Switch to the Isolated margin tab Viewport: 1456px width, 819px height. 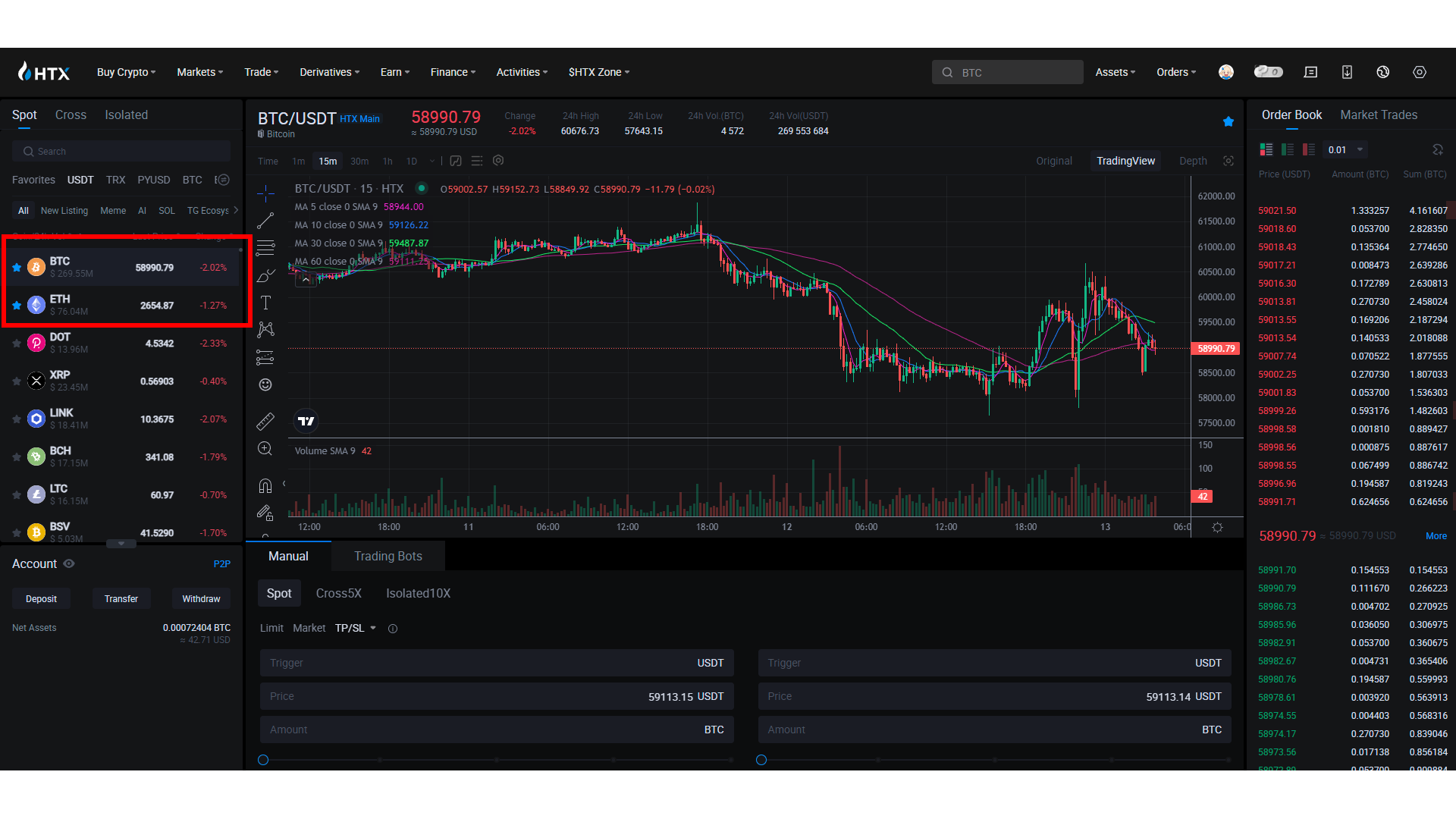click(126, 115)
